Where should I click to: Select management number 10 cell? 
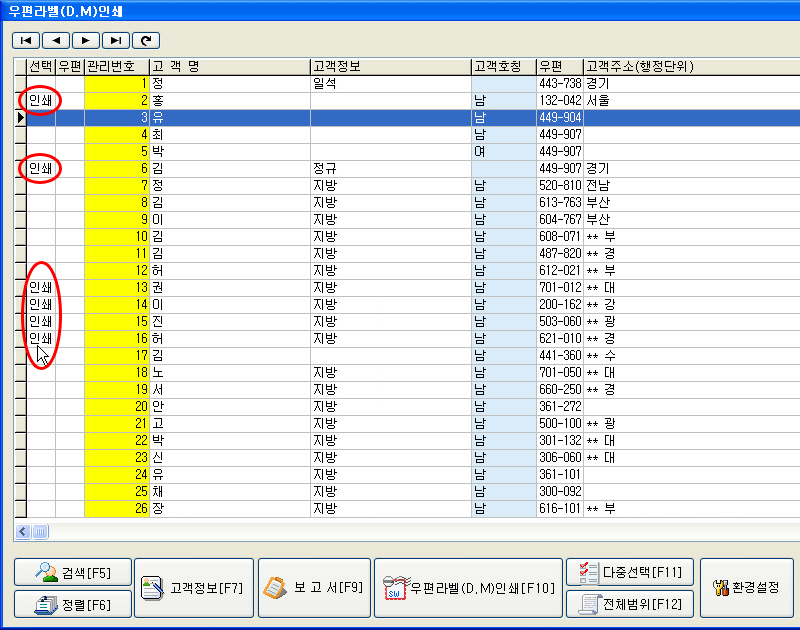[x=117, y=237]
